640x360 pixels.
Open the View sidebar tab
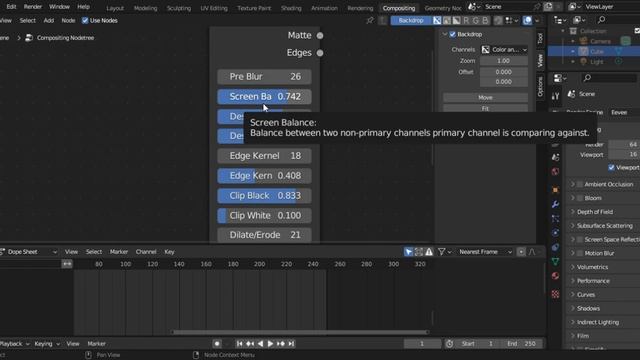[x=540, y=60]
